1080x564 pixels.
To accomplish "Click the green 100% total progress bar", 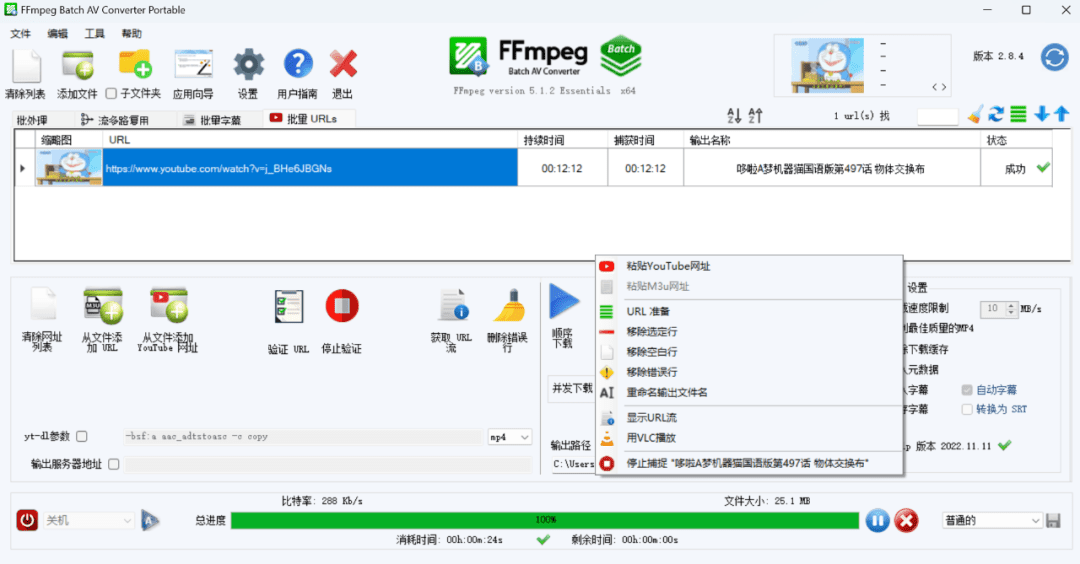I will [x=545, y=520].
